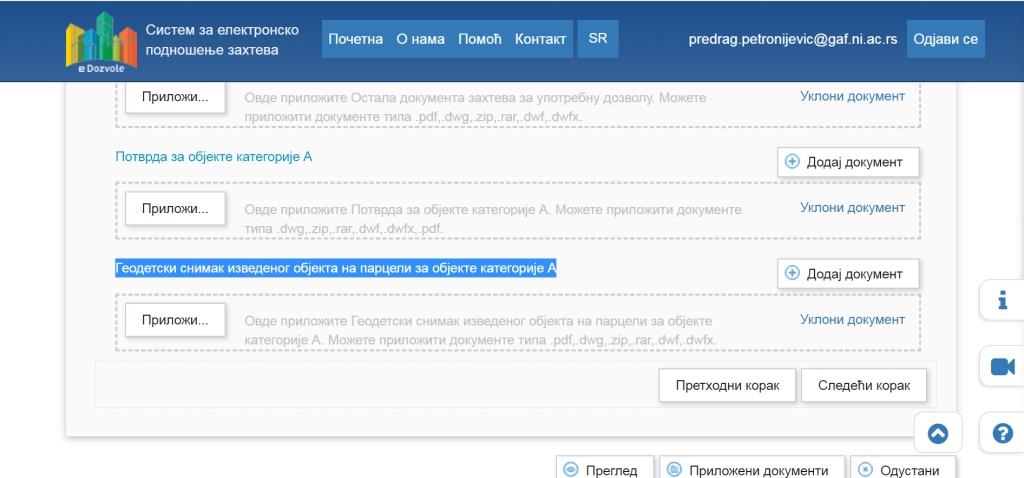Remove document in Потврда за објекте section
This screenshot has width=1024, height=478.
coord(852,208)
